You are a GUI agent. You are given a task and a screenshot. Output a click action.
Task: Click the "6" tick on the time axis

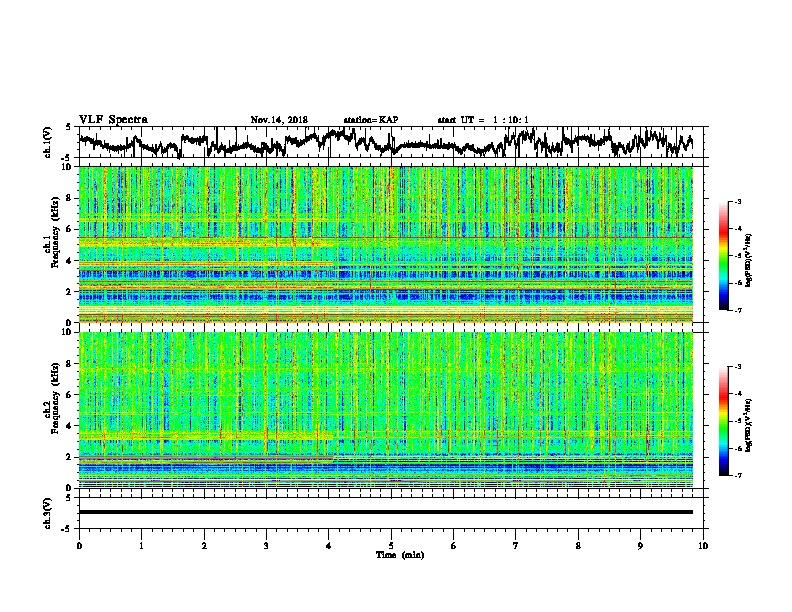[x=454, y=546]
